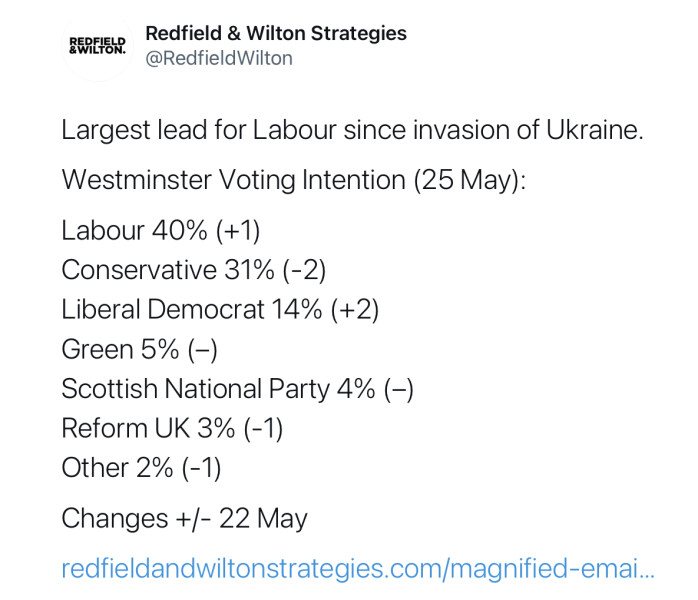The height and width of the screenshot is (600, 698).
Task: Click the Redfield & Wilton logo avatar
Action: (x=97, y=46)
